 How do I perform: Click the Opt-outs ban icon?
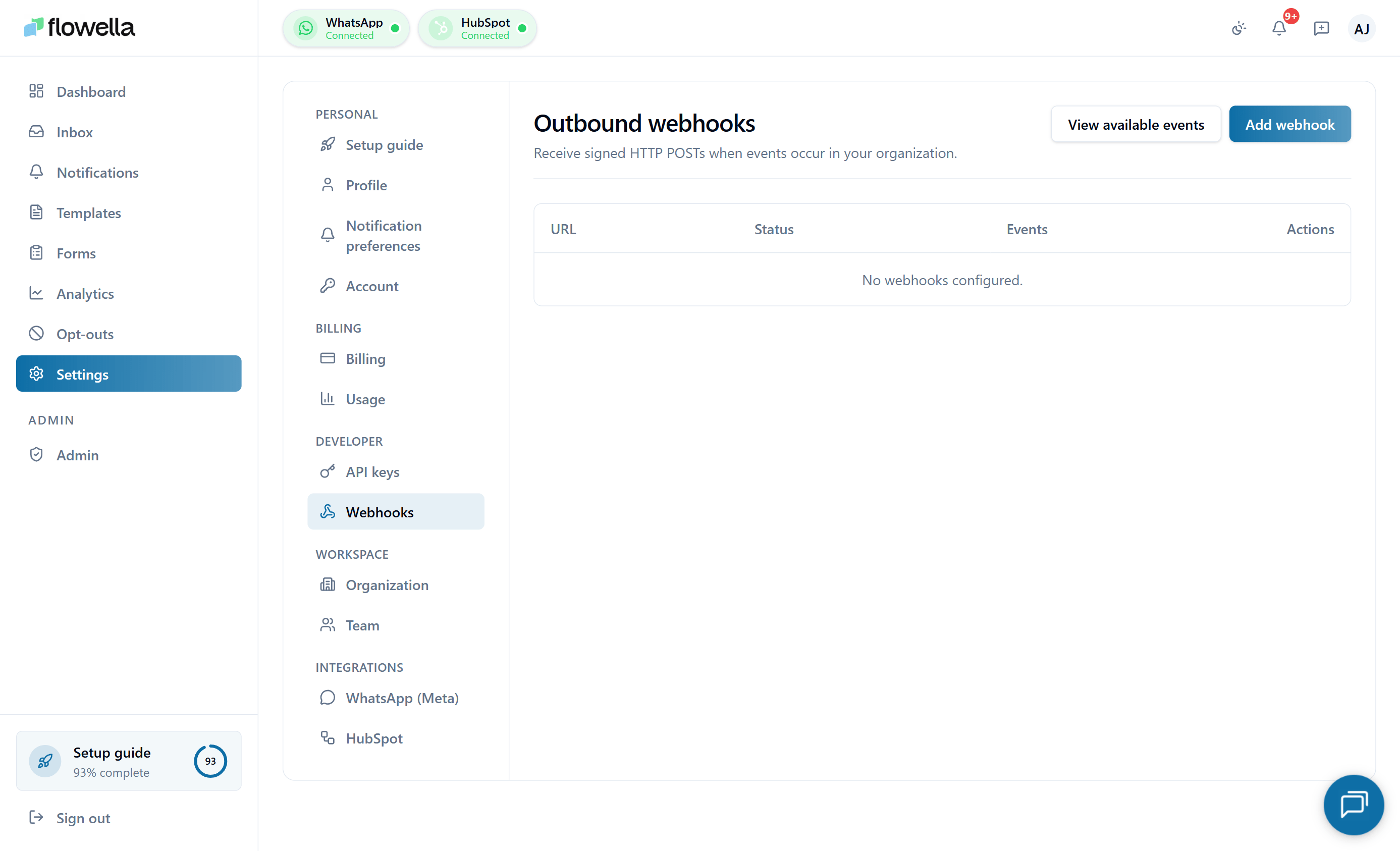pyautogui.click(x=36, y=334)
